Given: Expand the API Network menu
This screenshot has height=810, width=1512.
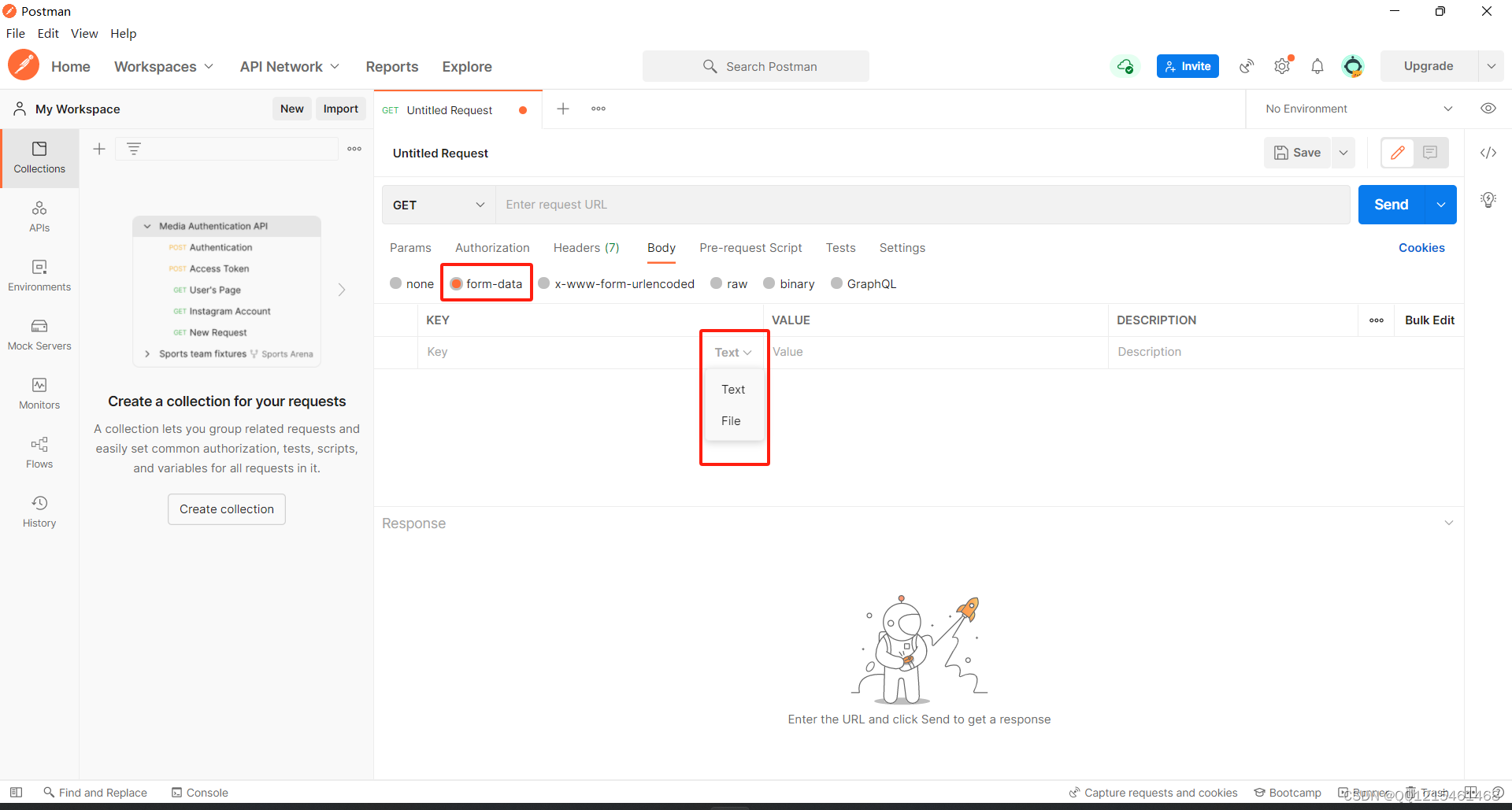Looking at the screenshot, I should click(290, 67).
